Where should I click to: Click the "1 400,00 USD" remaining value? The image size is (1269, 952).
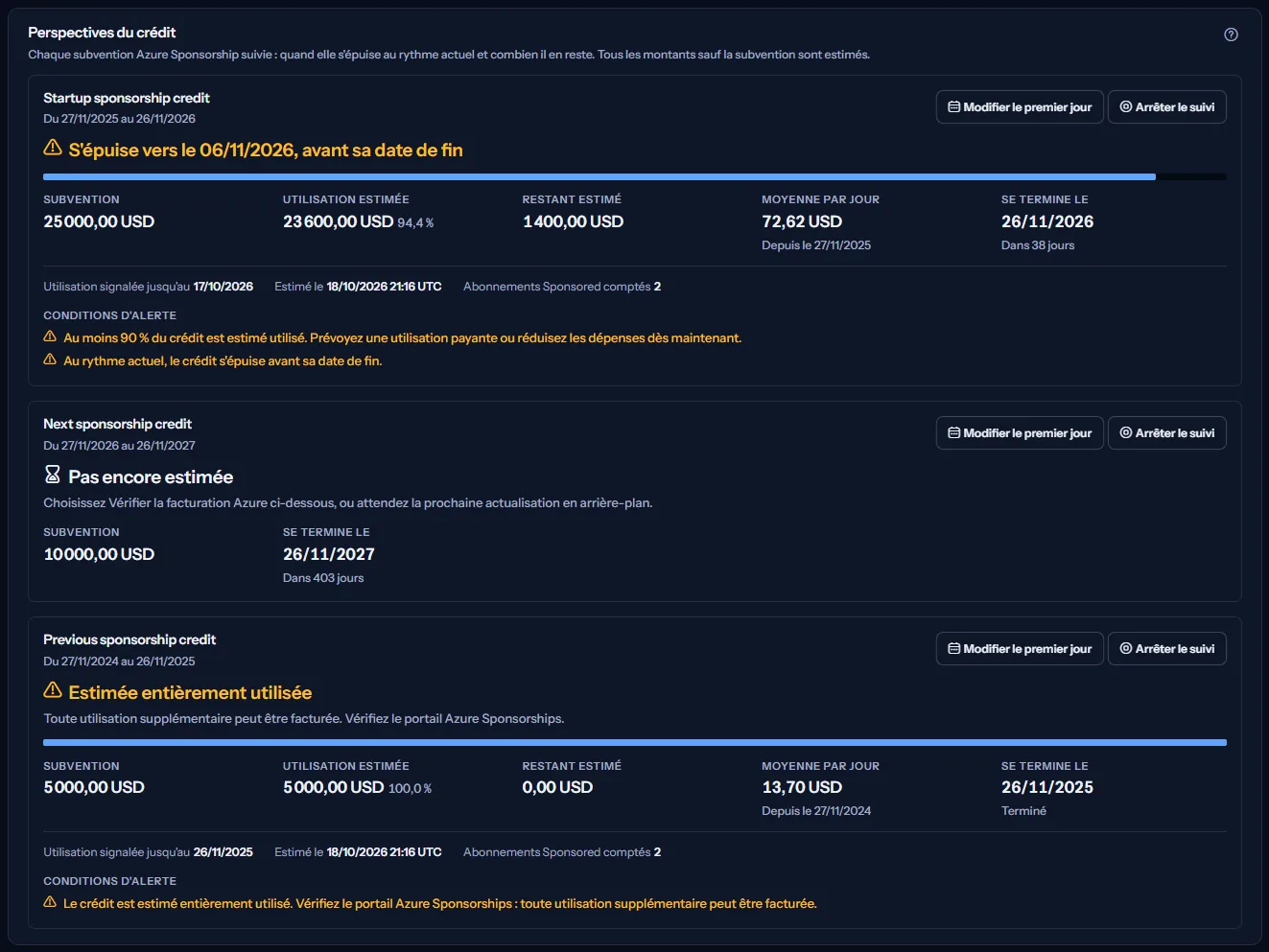pyautogui.click(x=573, y=221)
